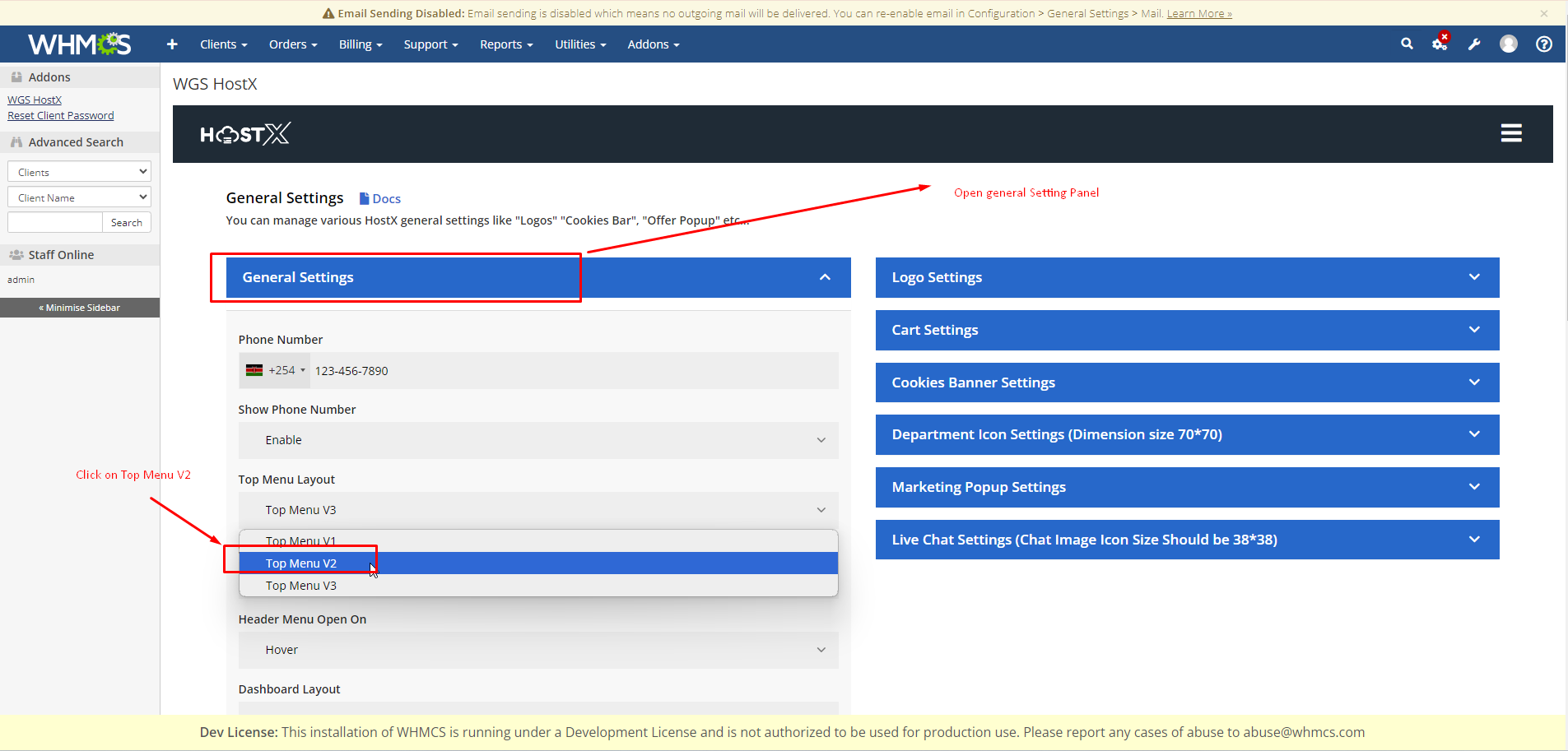
Task: Open search with the magnifier icon
Action: click(x=1407, y=44)
